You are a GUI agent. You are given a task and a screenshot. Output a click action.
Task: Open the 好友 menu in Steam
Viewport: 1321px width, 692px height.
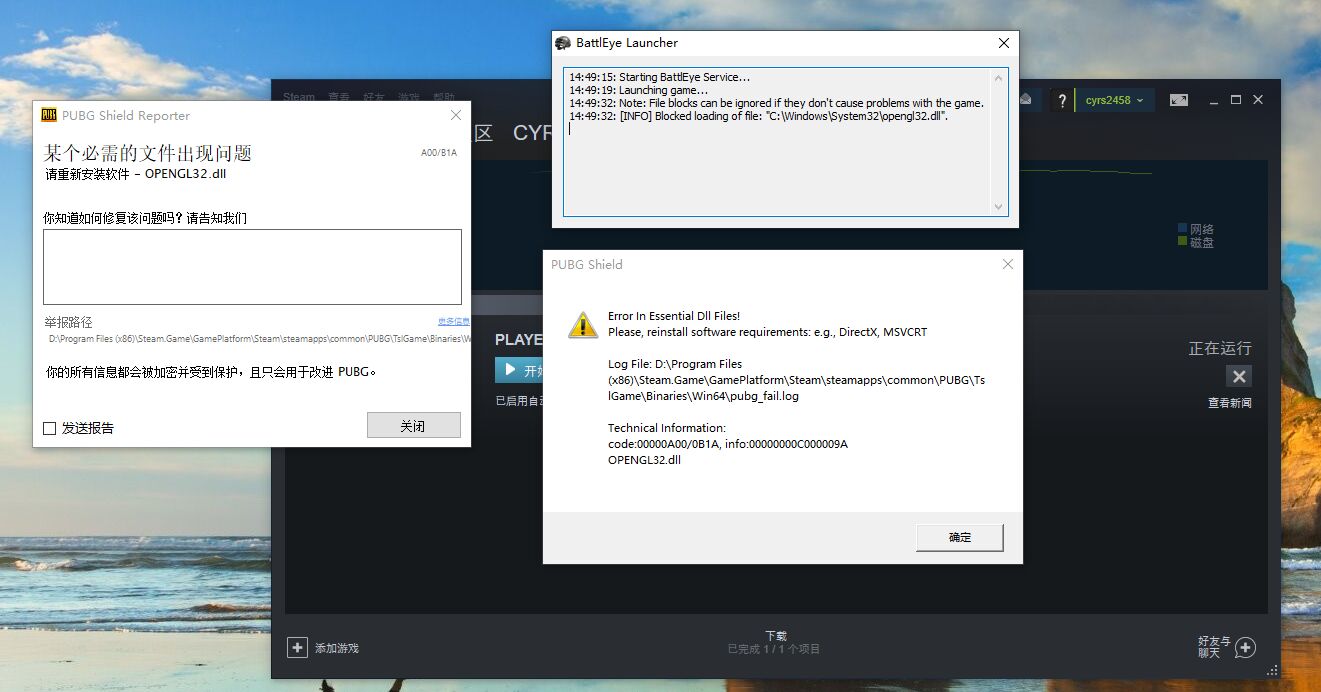click(x=374, y=97)
